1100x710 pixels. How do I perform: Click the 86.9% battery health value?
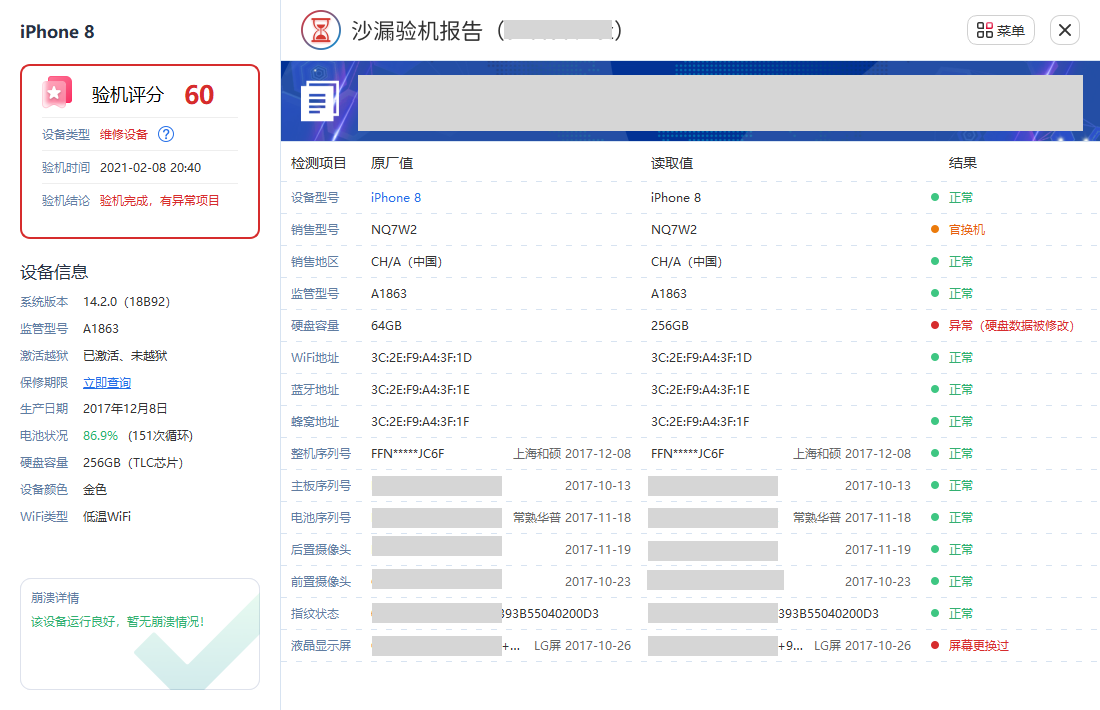coord(100,436)
